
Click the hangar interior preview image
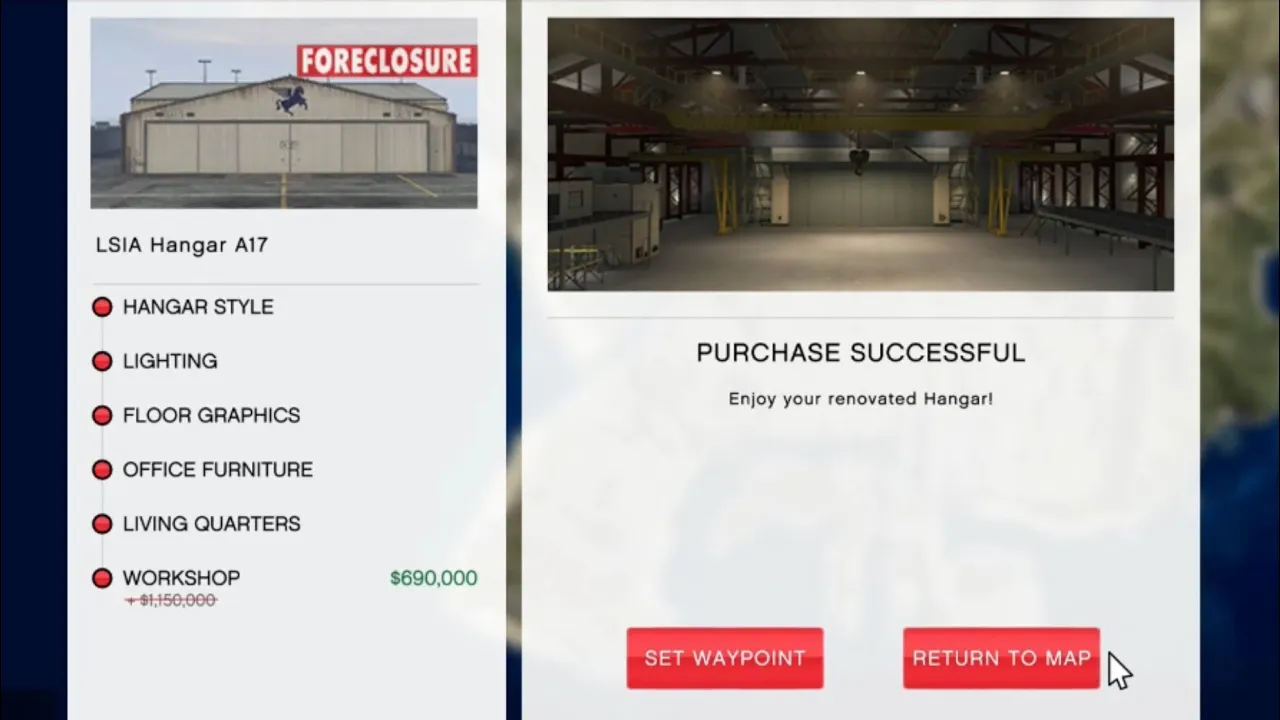[860, 155]
